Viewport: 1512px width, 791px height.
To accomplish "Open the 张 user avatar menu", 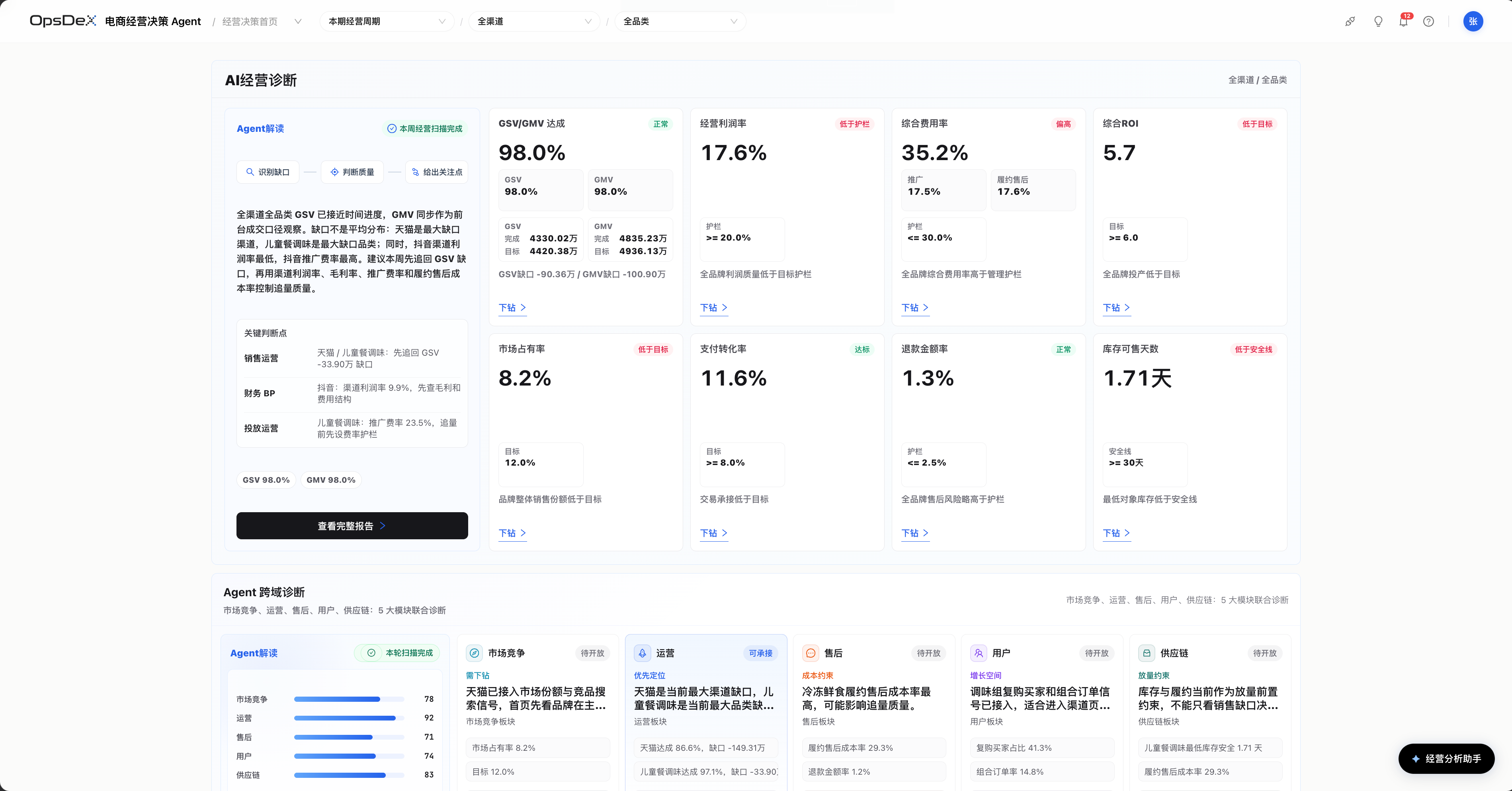I will tap(1473, 21).
